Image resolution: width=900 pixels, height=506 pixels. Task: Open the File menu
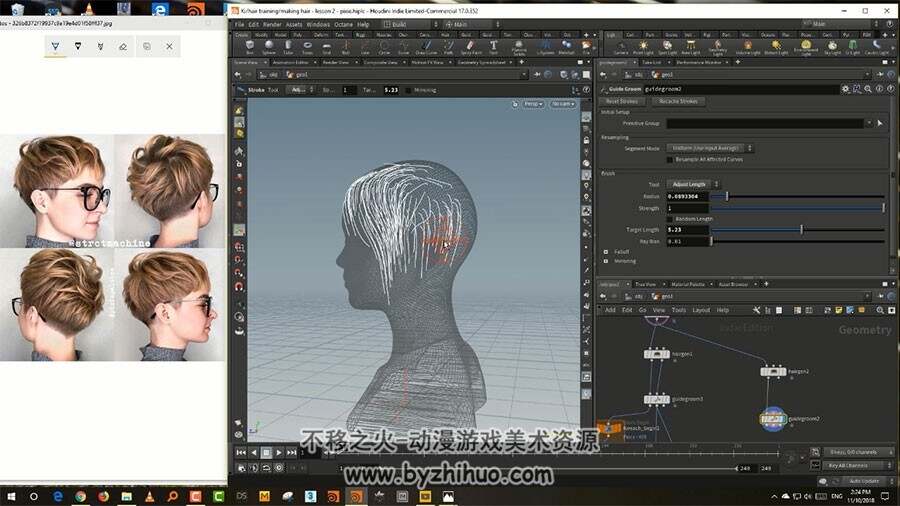pyautogui.click(x=239, y=25)
